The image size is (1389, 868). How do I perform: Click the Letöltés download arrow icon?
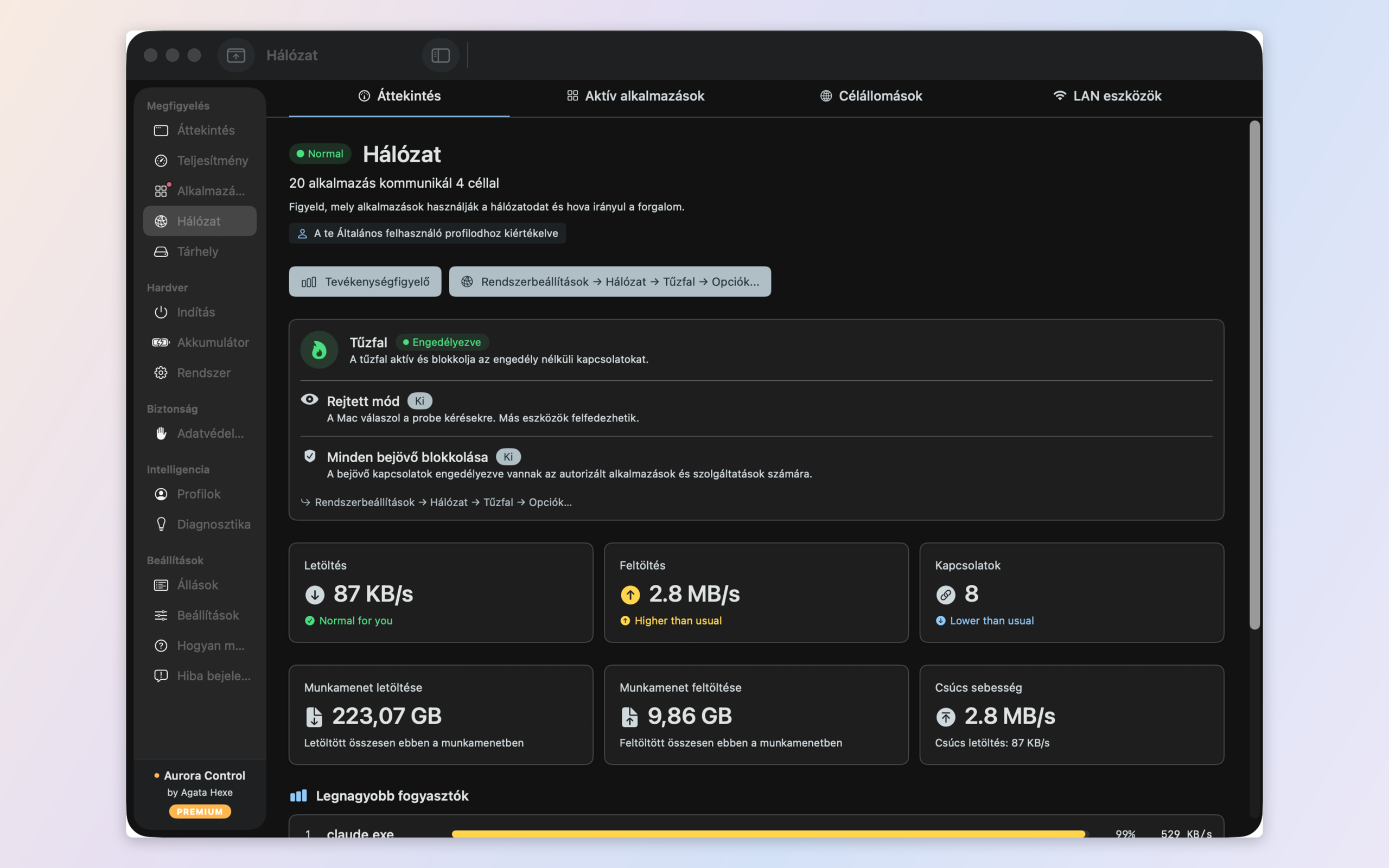tap(315, 595)
